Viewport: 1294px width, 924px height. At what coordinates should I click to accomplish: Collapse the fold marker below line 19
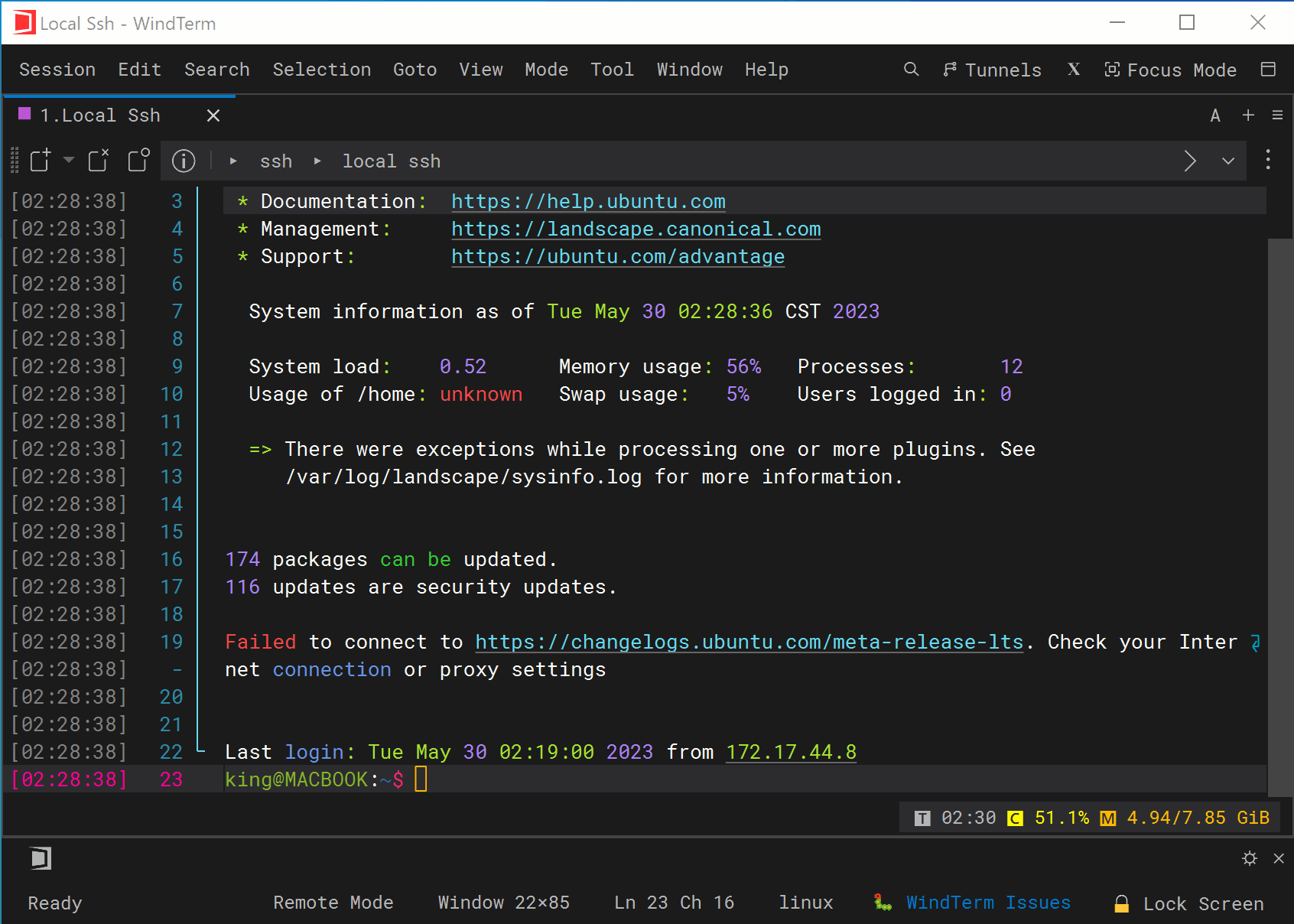pos(177,670)
